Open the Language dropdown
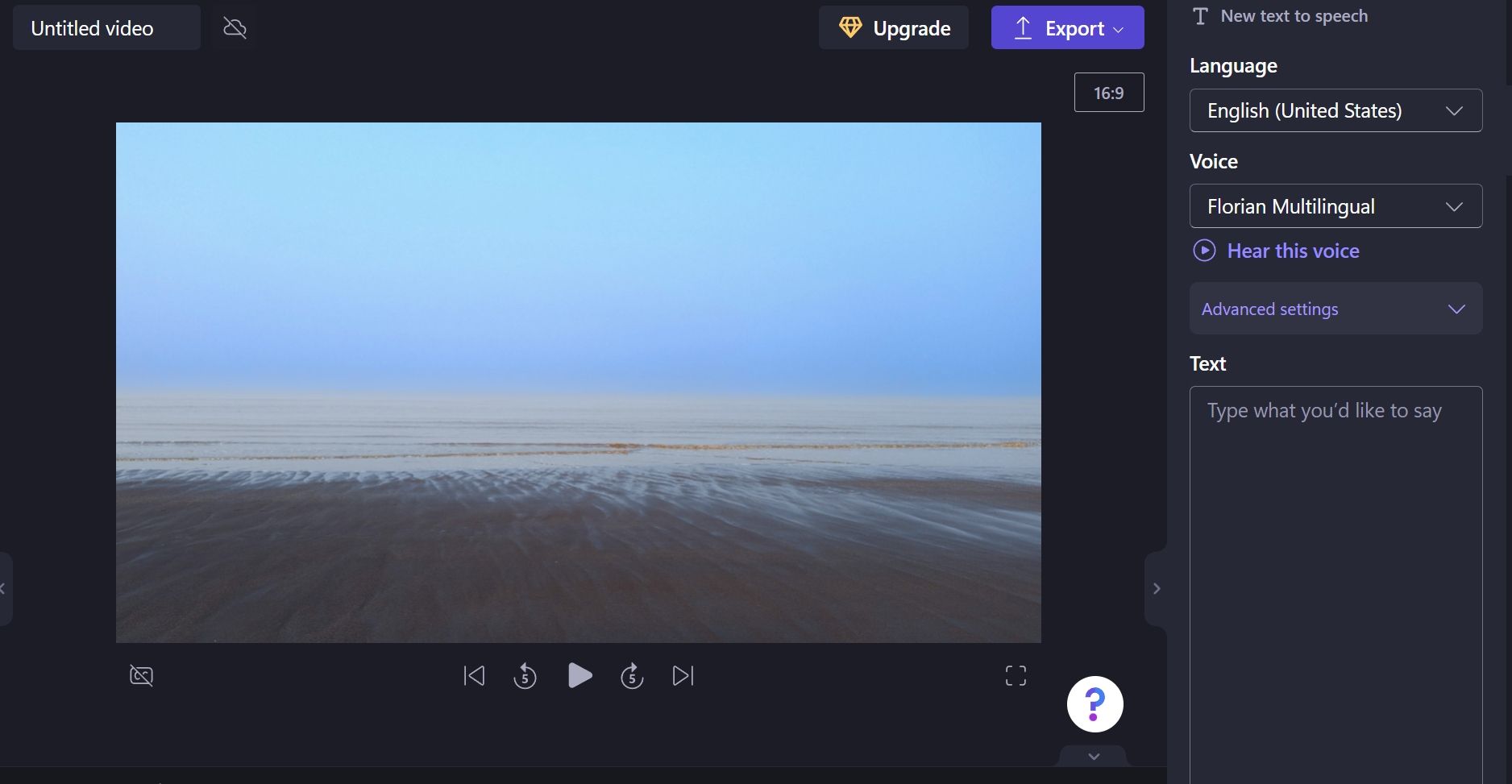Image resolution: width=1512 pixels, height=784 pixels. coord(1335,110)
